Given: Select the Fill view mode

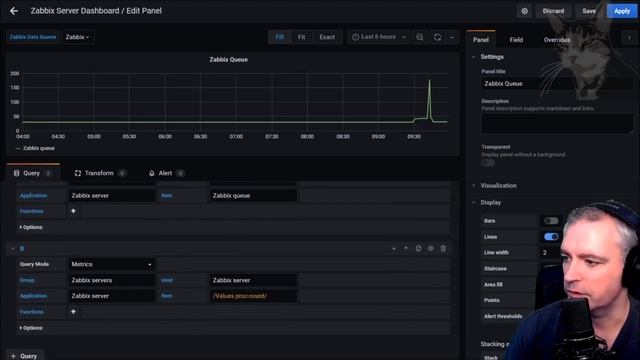Looking at the screenshot, I should (x=280, y=37).
